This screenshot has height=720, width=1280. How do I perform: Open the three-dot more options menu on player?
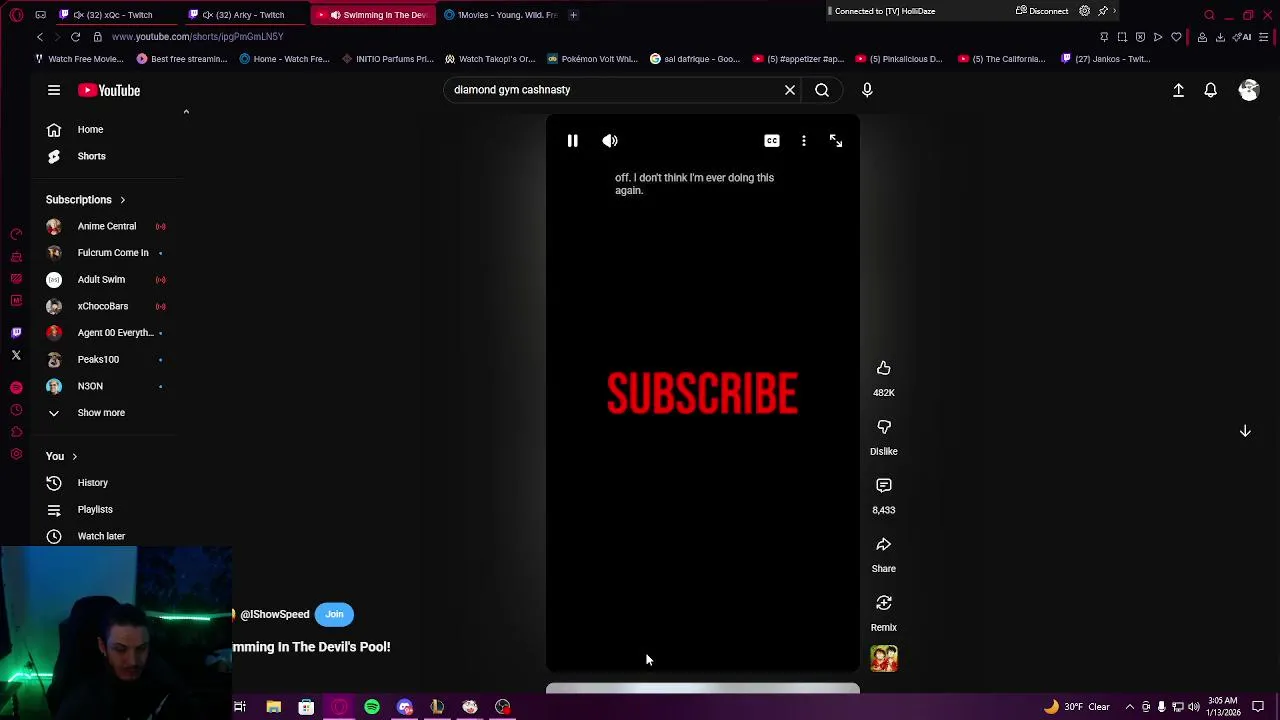pos(804,141)
